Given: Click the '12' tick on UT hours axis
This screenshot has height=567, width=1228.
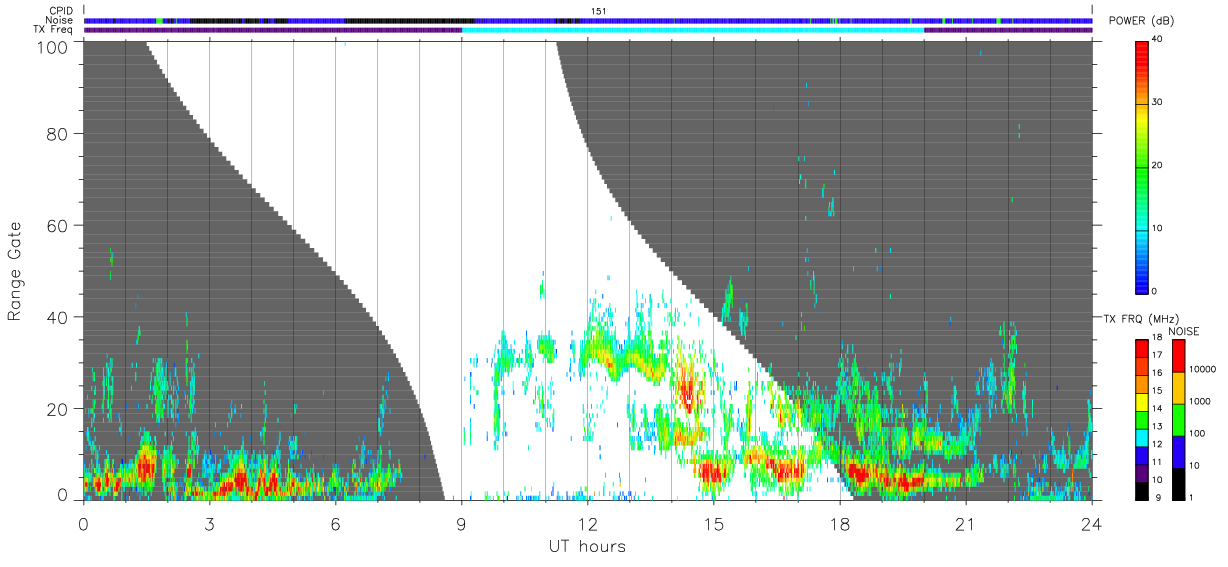Looking at the screenshot, I should (587, 524).
